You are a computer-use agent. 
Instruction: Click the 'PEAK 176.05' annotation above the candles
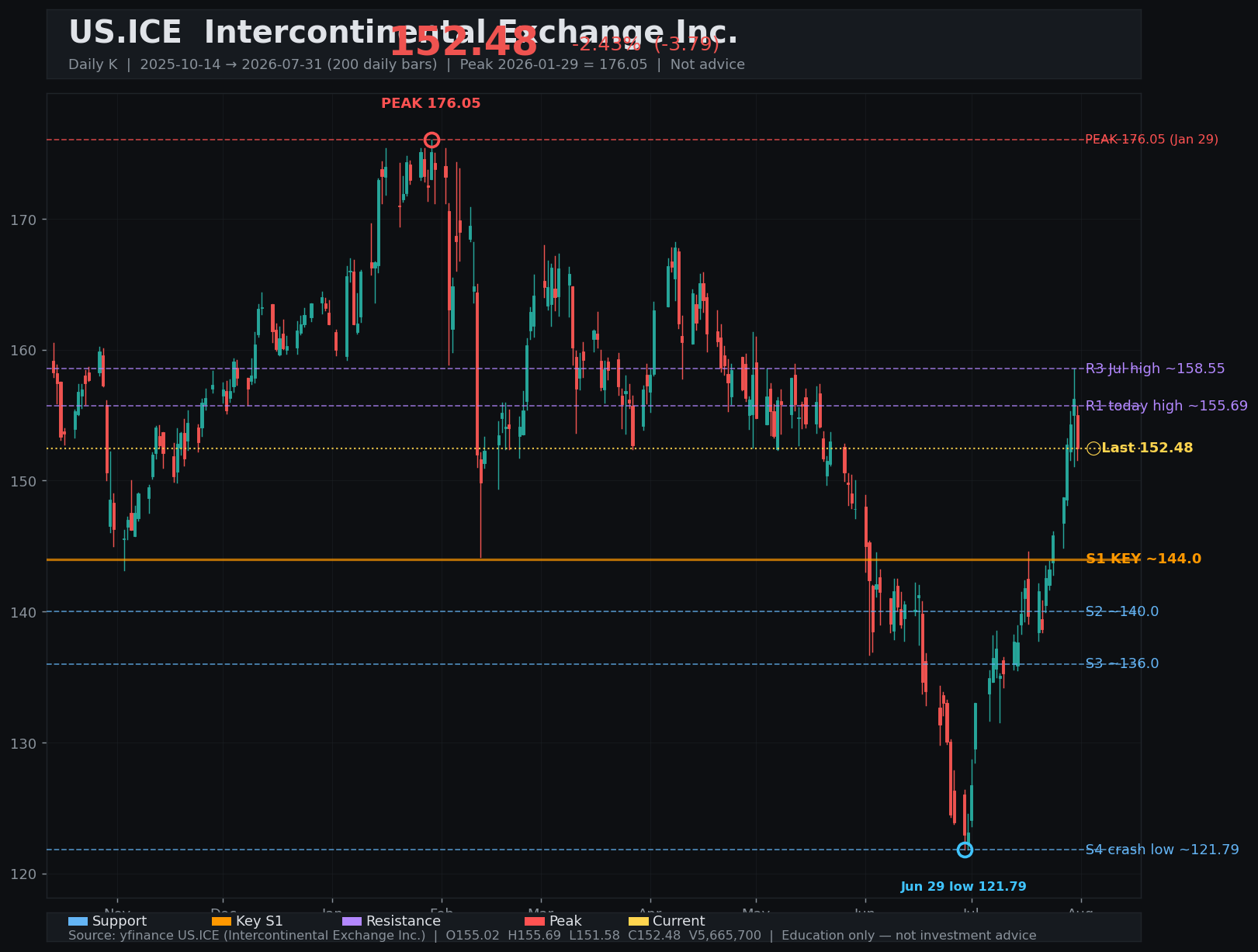[431, 103]
